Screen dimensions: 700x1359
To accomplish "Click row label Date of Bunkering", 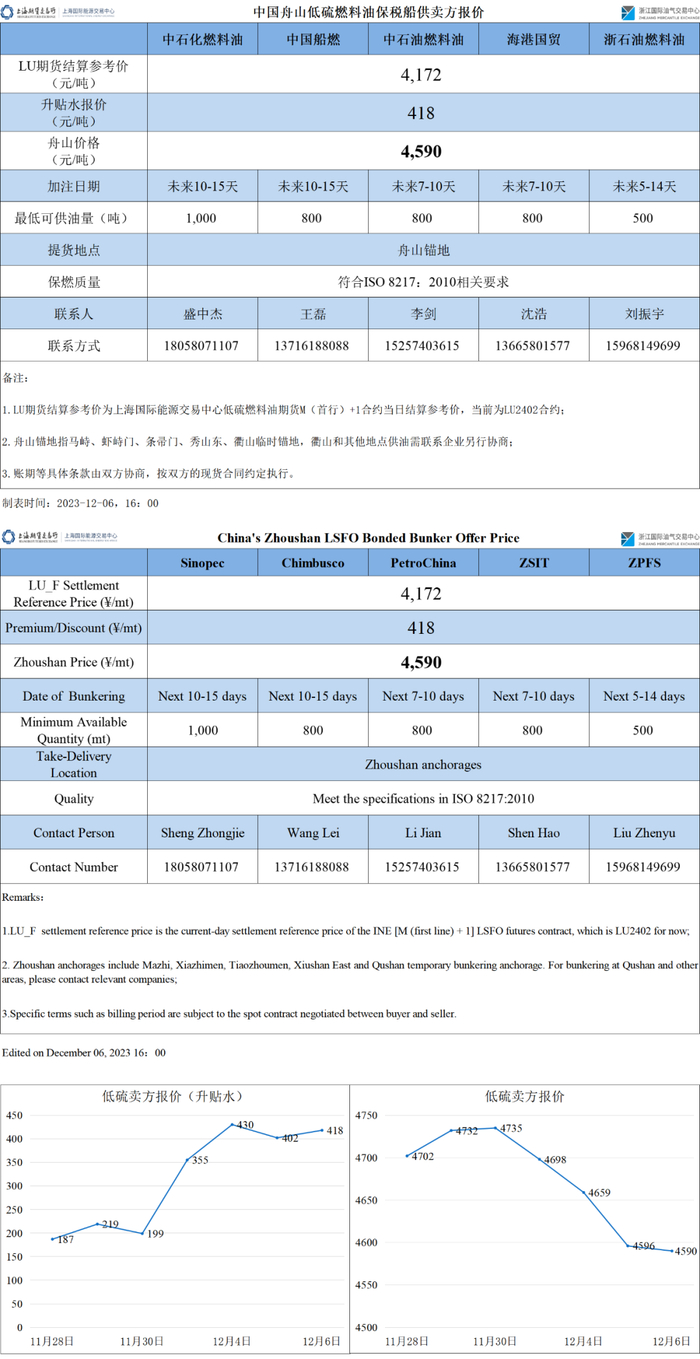I will [x=74, y=696].
